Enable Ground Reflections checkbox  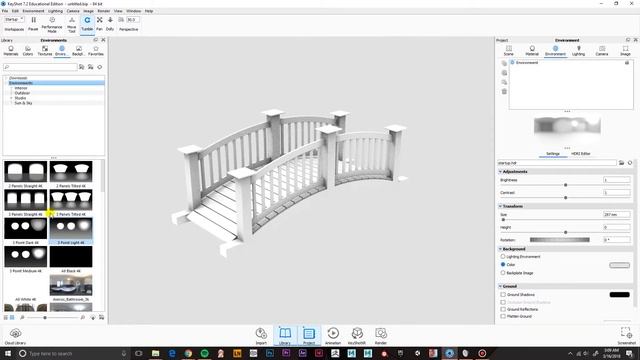(503, 309)
